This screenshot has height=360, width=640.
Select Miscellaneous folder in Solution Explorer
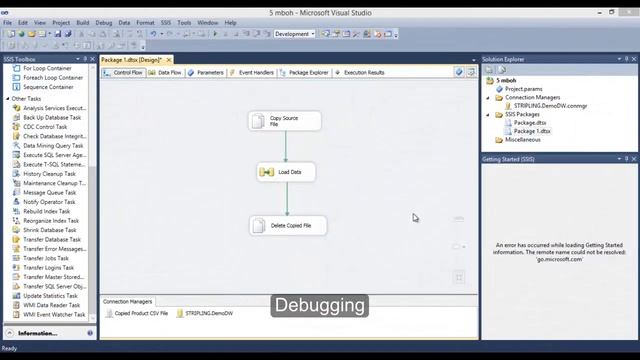coord(518,140)
